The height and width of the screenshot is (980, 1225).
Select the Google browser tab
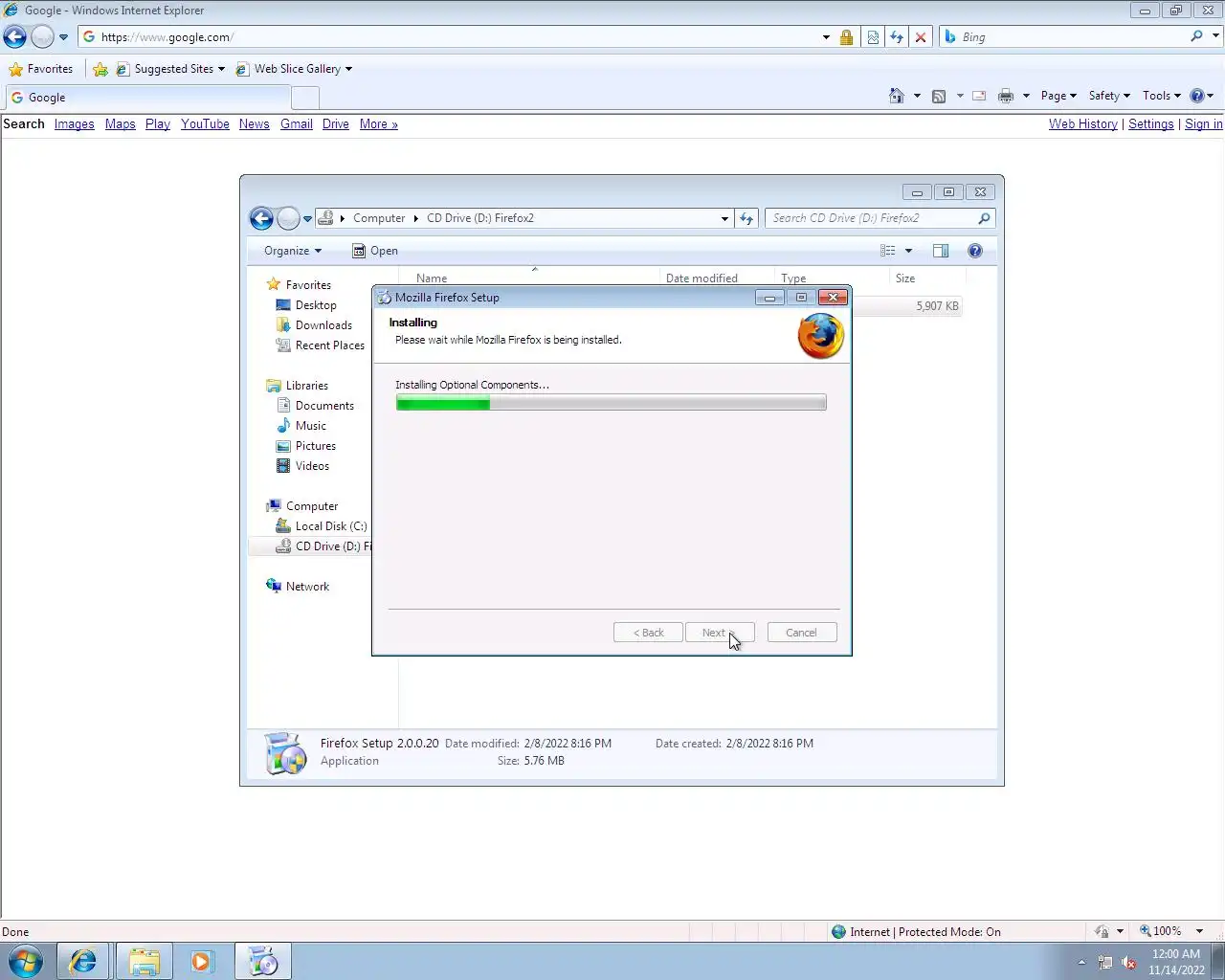148,98
